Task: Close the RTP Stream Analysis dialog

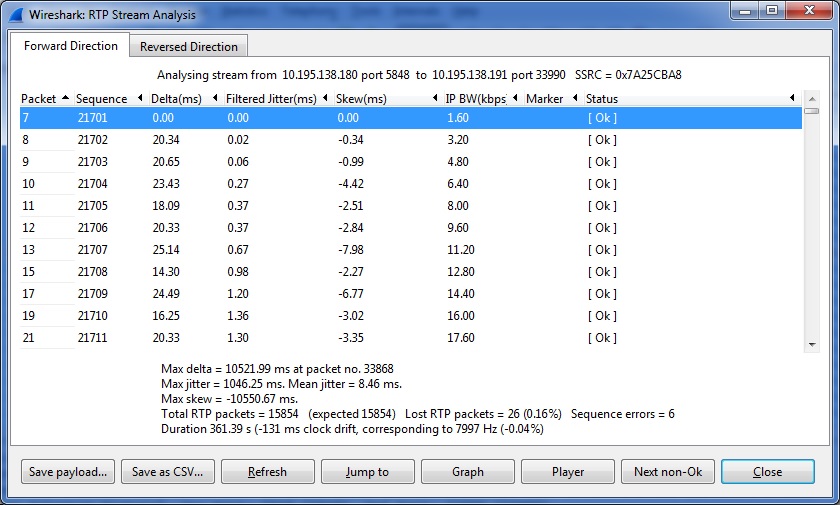Action: pos(767,472)
